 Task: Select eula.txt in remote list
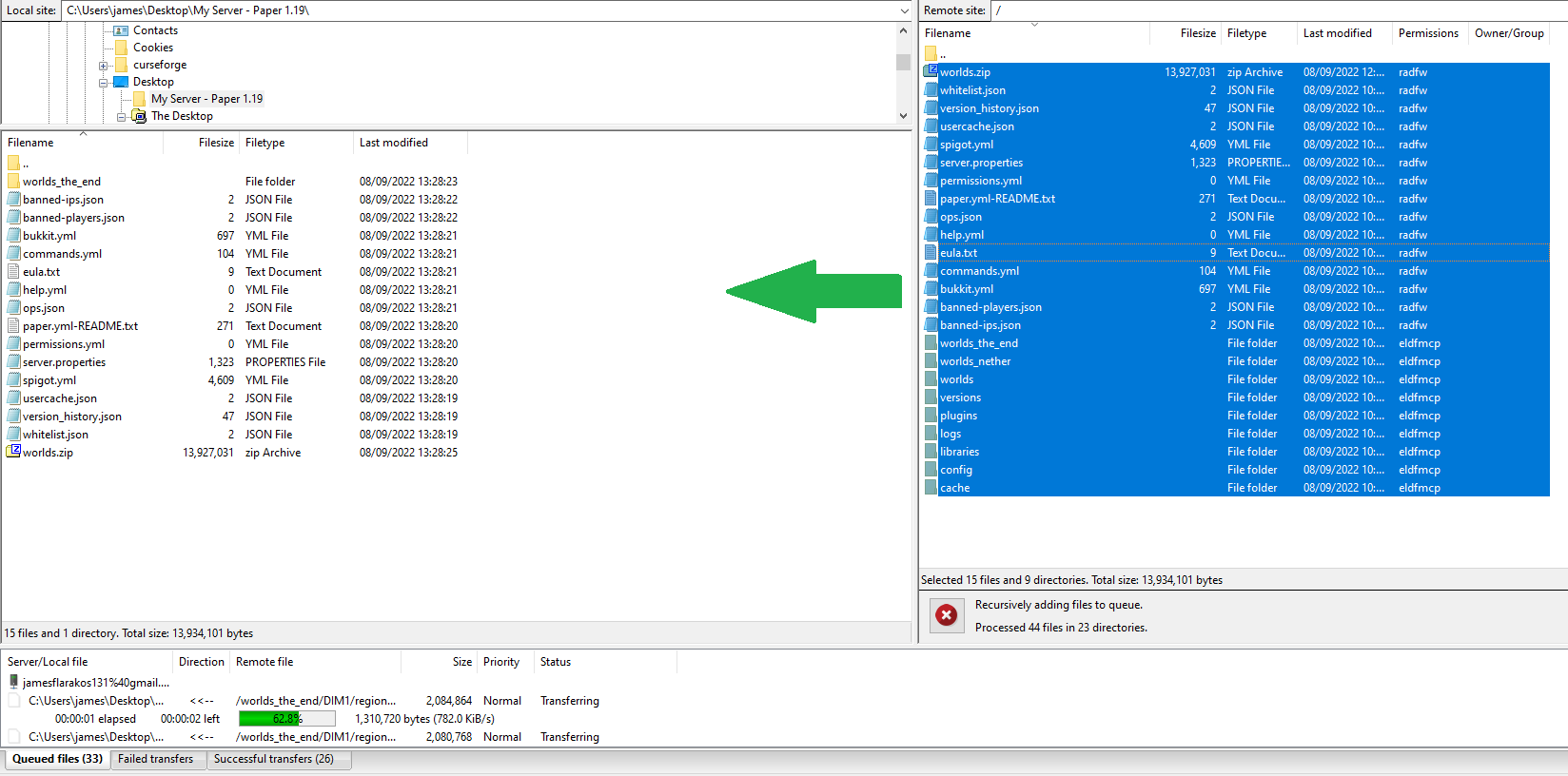click(1236, 252)
